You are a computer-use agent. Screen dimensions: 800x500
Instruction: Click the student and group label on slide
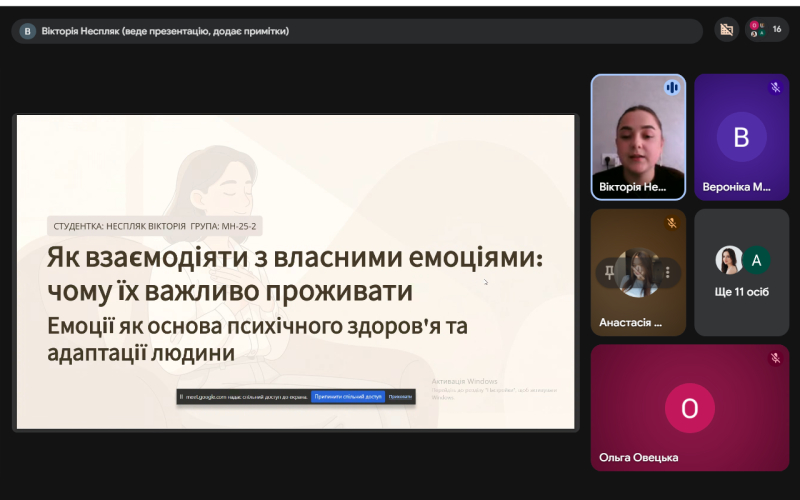point(155,226)
